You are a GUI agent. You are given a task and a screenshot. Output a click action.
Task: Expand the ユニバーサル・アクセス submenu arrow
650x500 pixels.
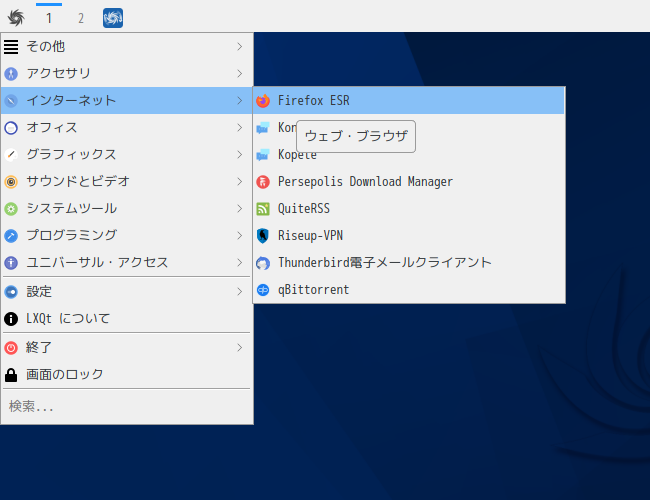point(240,262)
